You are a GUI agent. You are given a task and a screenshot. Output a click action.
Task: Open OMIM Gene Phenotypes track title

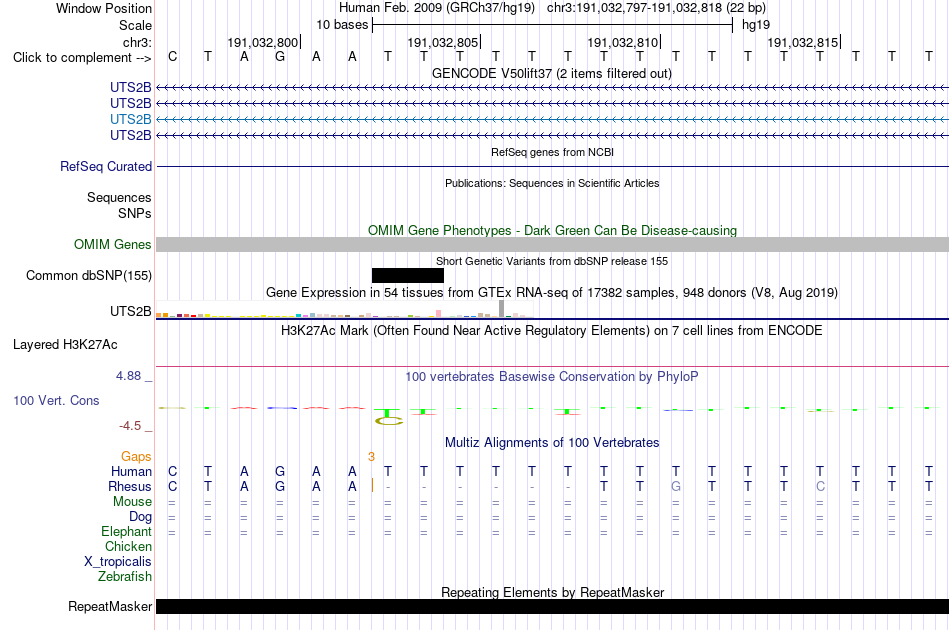tap(552, 230)
